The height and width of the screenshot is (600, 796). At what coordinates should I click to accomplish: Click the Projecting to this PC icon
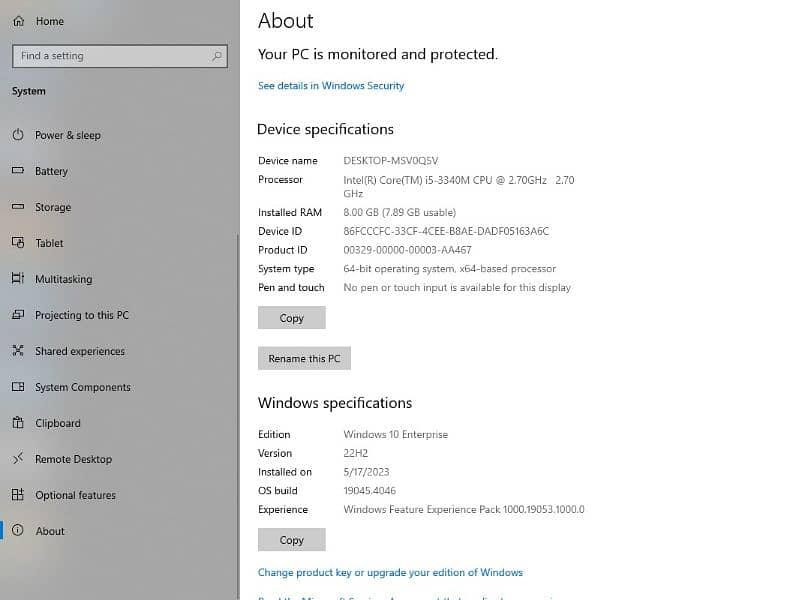coord(18,315)
